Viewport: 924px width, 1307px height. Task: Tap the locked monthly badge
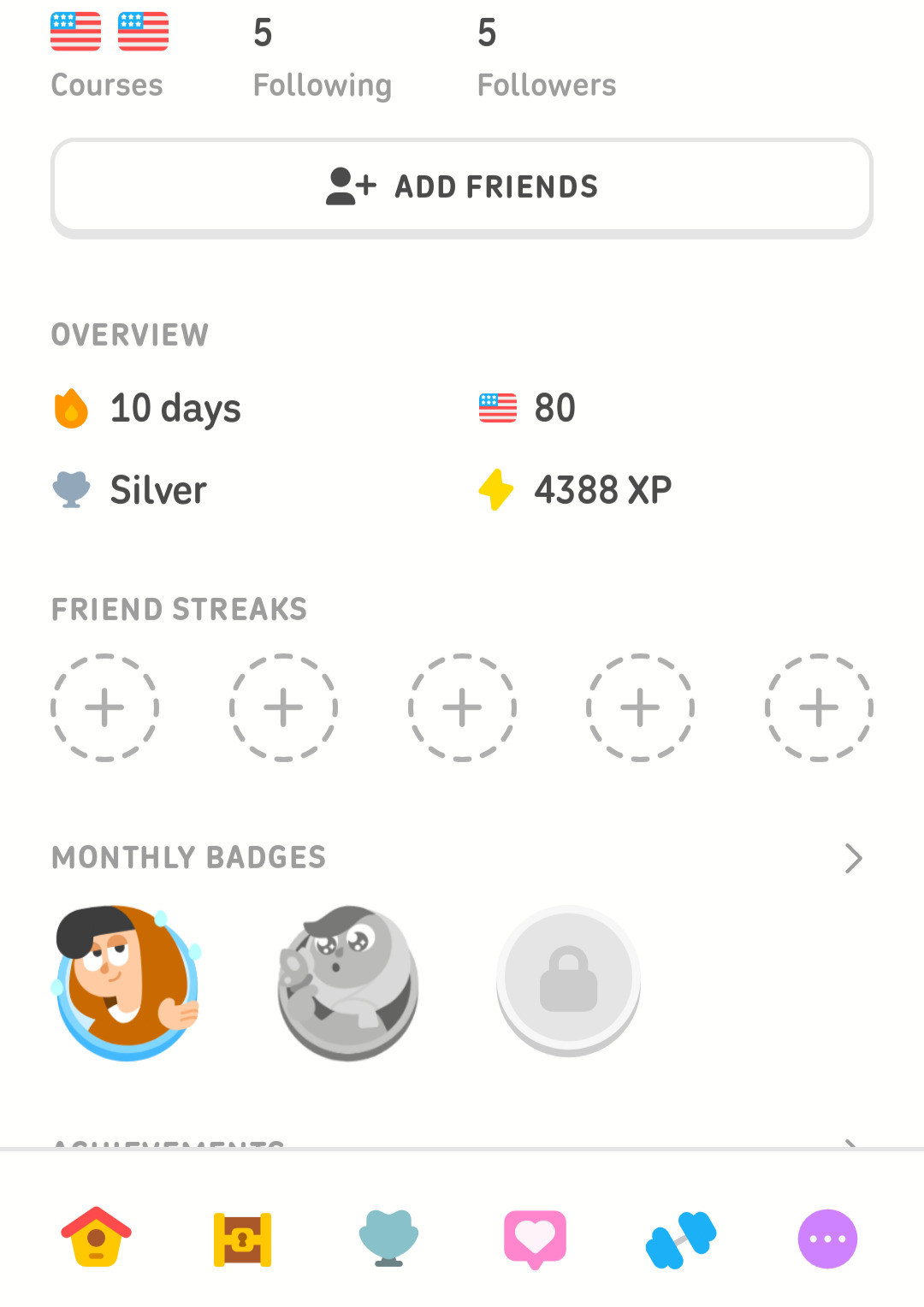[568, 981]
